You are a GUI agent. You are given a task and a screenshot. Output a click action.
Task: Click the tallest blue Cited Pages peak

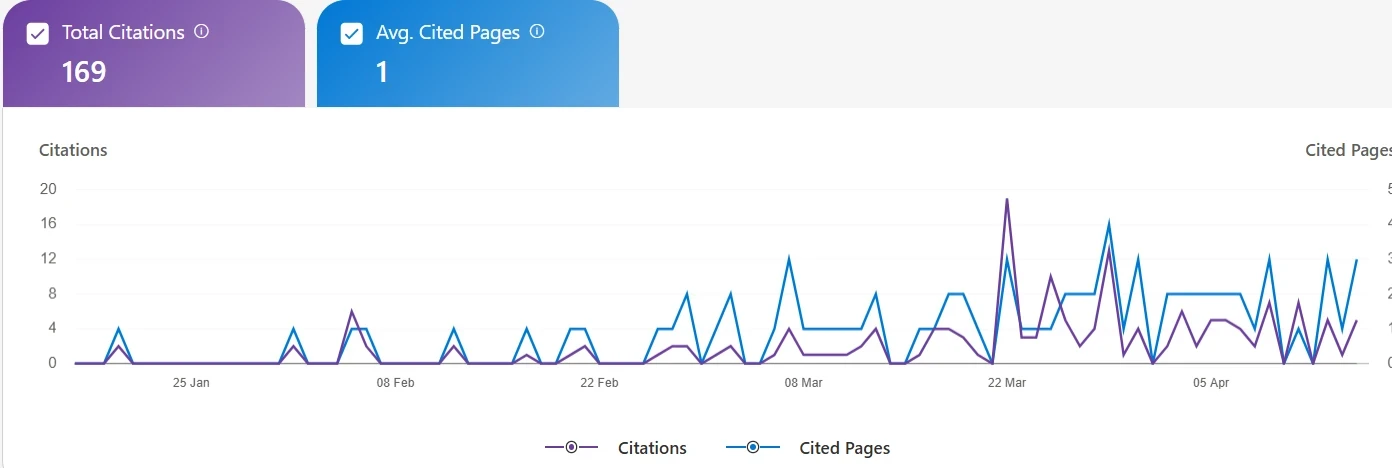click(1108, 224)
